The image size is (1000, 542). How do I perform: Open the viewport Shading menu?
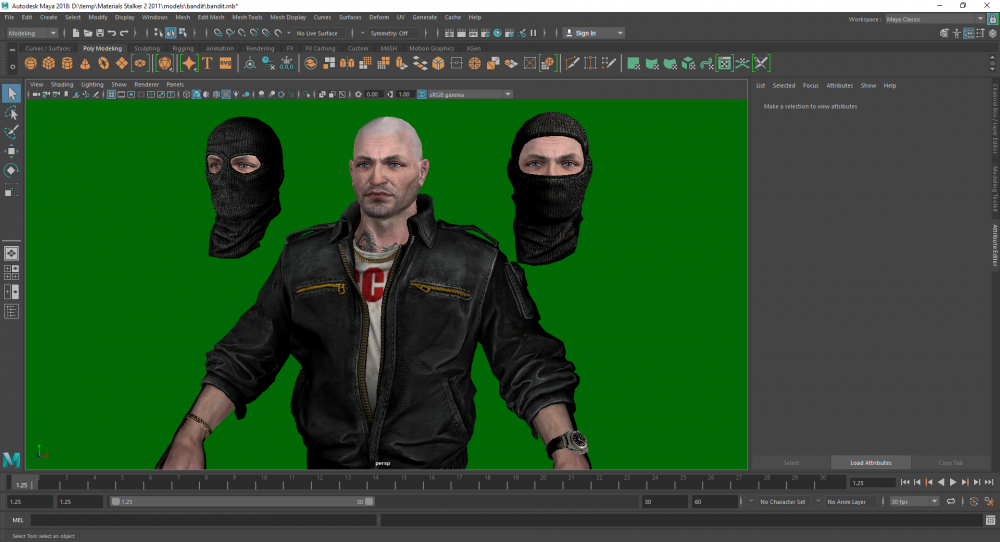(x=62, y=84)
